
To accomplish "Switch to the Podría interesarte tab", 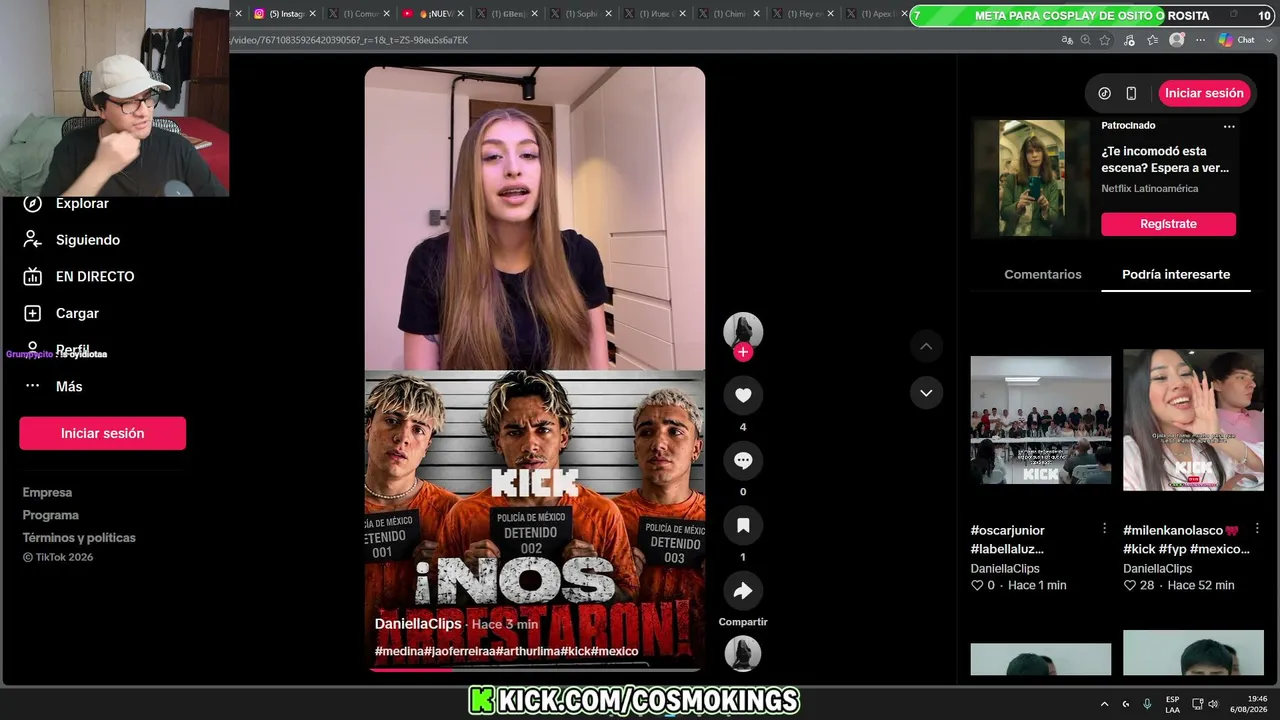I will pos(1176,274).
